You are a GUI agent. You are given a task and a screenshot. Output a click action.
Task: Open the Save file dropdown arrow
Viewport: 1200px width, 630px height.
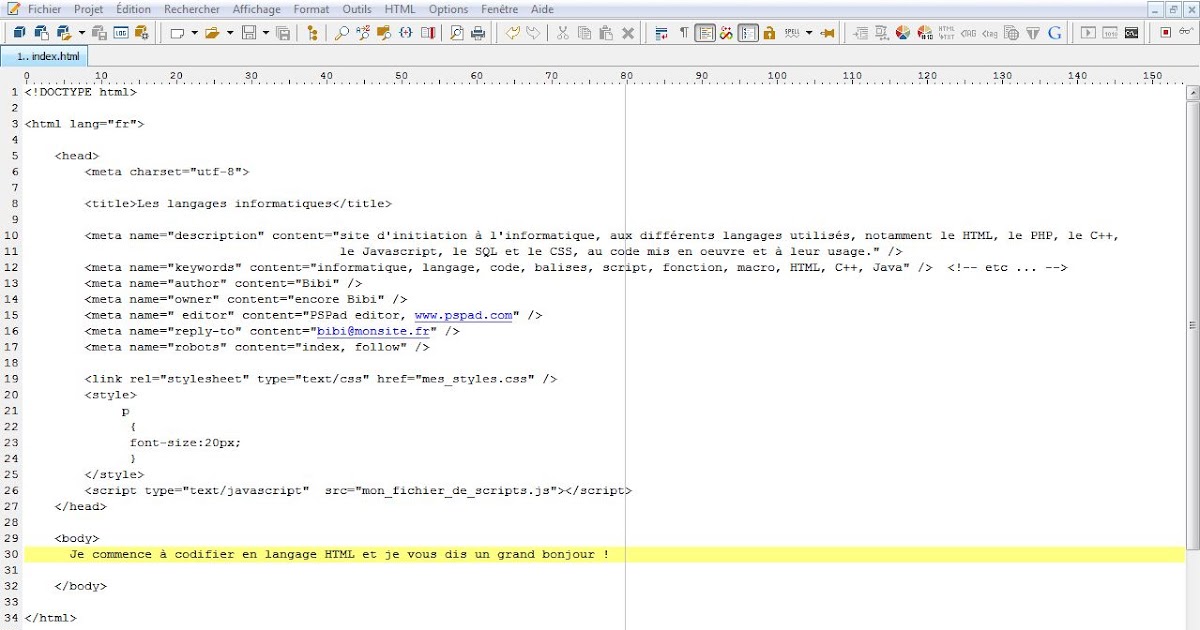coord(266,33)
